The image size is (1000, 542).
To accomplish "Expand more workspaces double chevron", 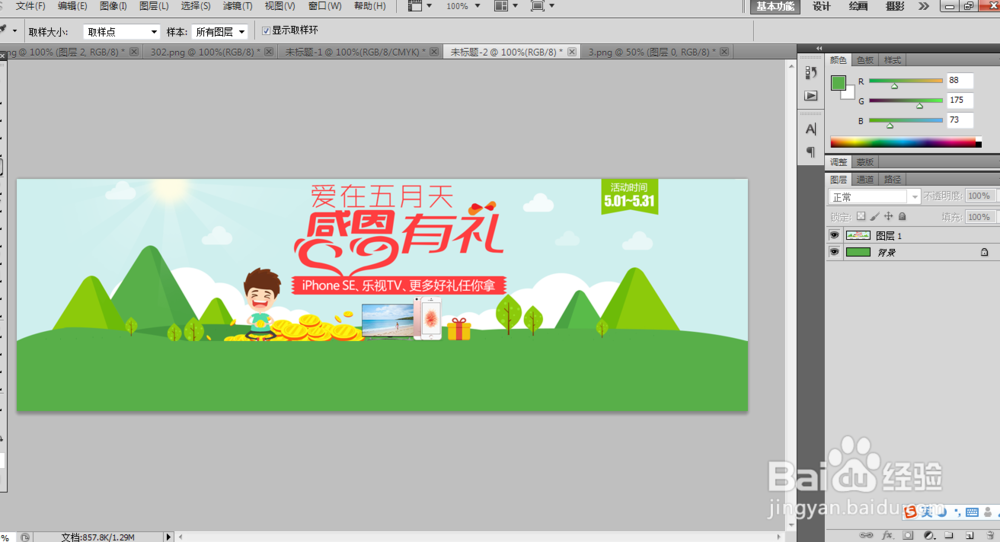I will click(923, 6).
